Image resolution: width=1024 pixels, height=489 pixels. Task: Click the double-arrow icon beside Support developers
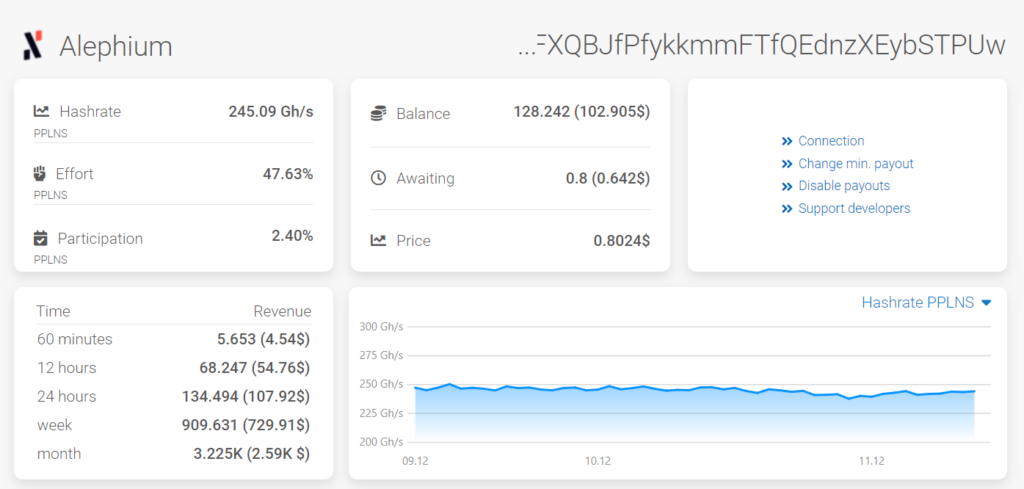coord(787,209)
